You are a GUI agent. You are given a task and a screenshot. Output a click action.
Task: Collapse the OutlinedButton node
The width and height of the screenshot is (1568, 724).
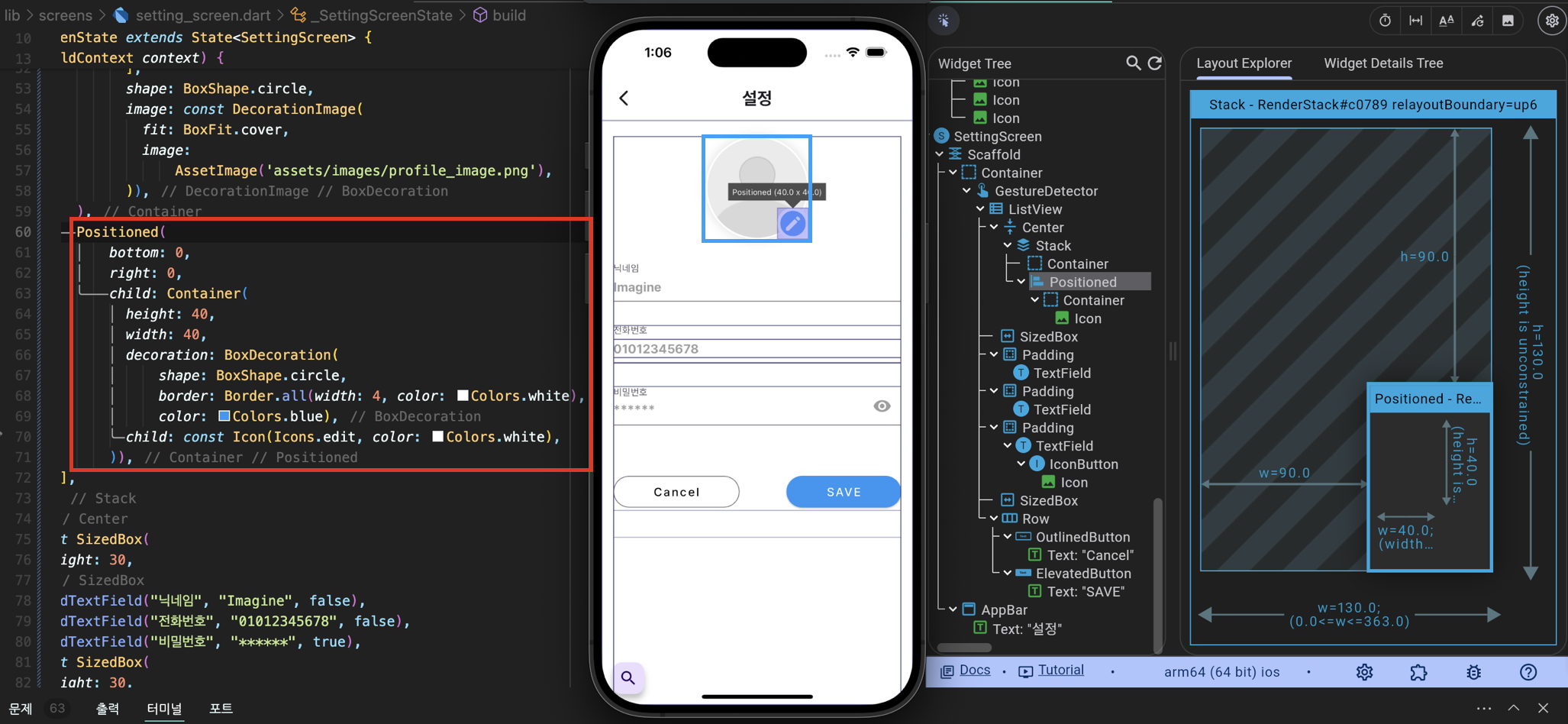[1008, 537]
